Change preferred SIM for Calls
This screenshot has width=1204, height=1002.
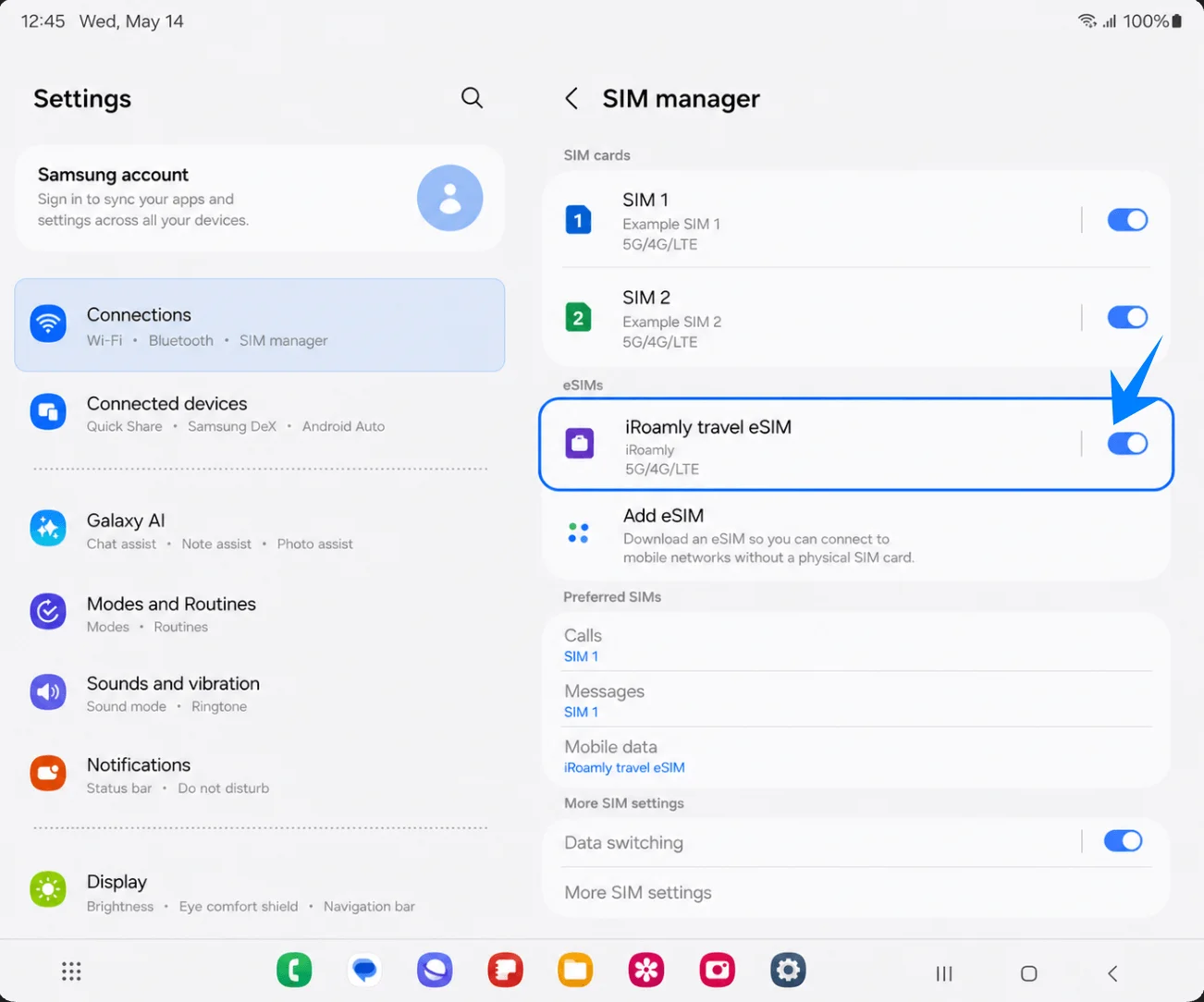pyautogui.click(x=856, y=645)
